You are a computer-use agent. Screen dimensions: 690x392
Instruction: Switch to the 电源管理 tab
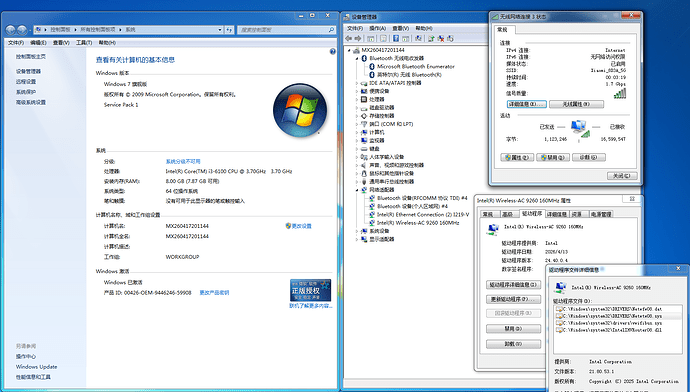pyautogui.click(x=601, y=214)
